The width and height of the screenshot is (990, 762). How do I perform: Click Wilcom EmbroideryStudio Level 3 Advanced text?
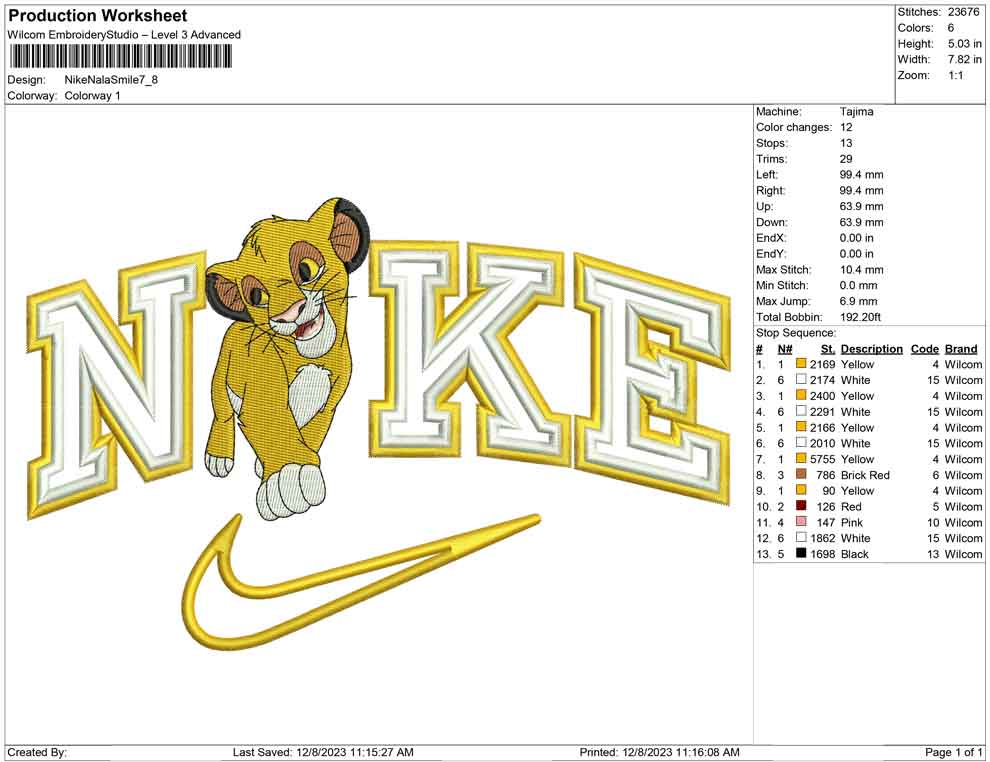124,35
